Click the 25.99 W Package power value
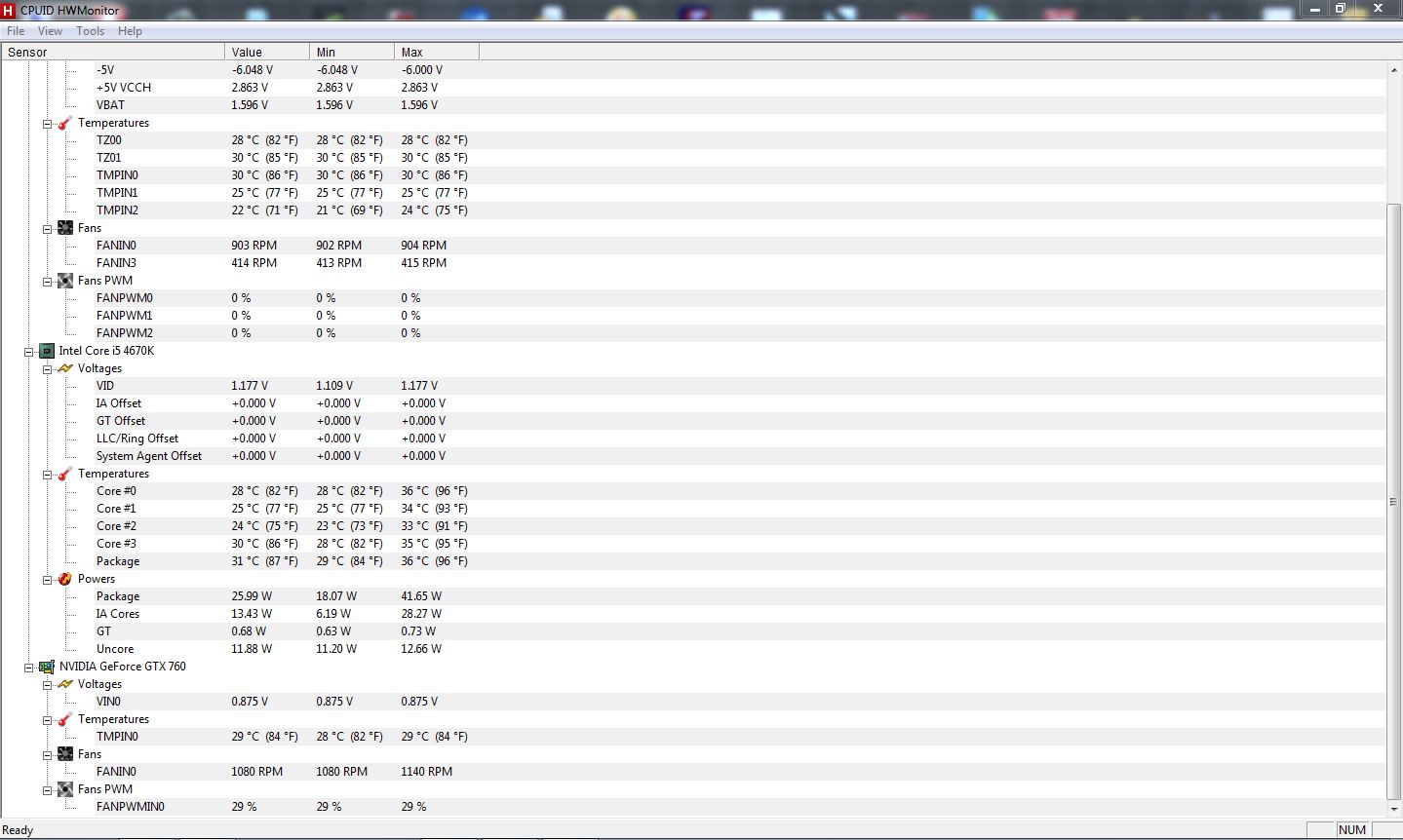This screenshot has width=1403, height=840. tap(252, 596)
